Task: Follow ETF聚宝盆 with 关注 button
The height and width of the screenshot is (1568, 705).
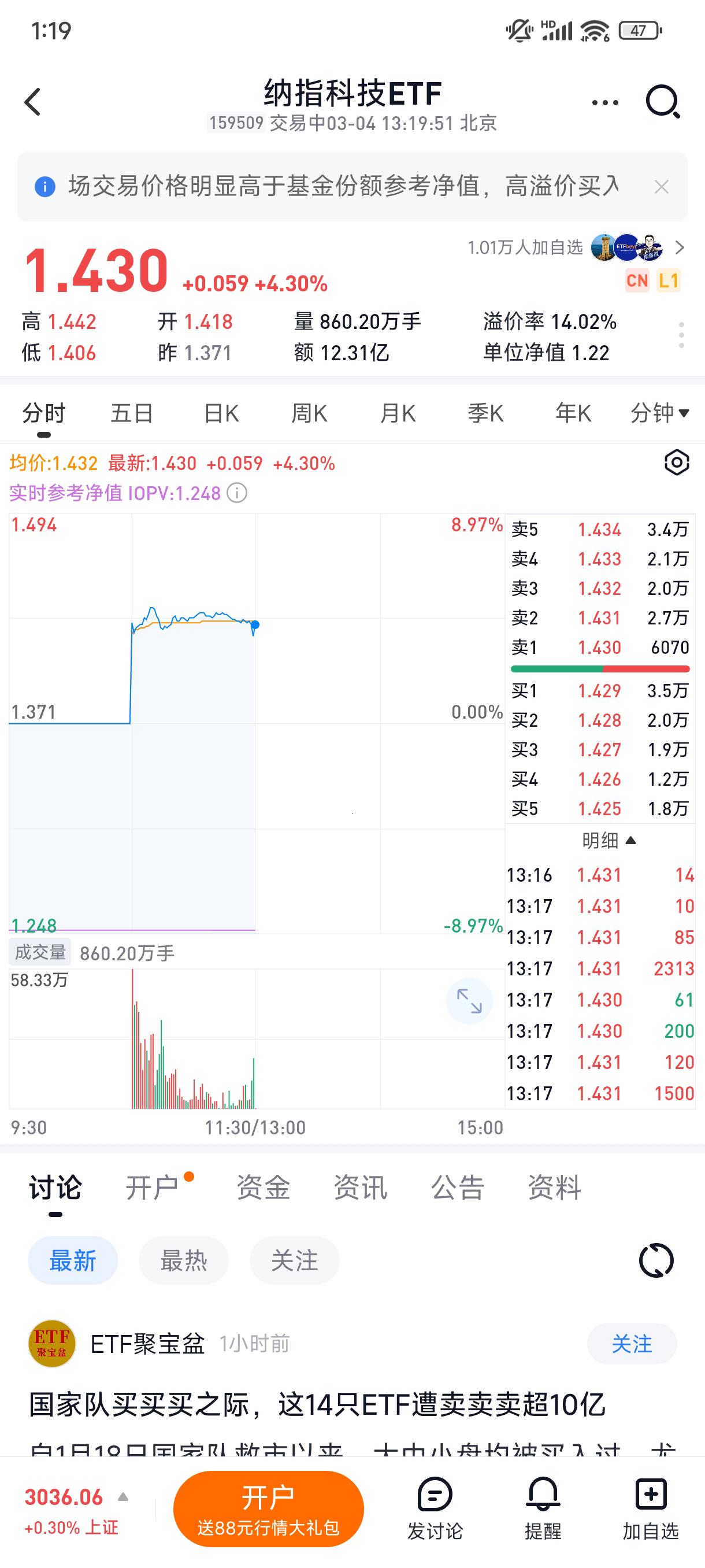Action: (x=632, y=1344)
